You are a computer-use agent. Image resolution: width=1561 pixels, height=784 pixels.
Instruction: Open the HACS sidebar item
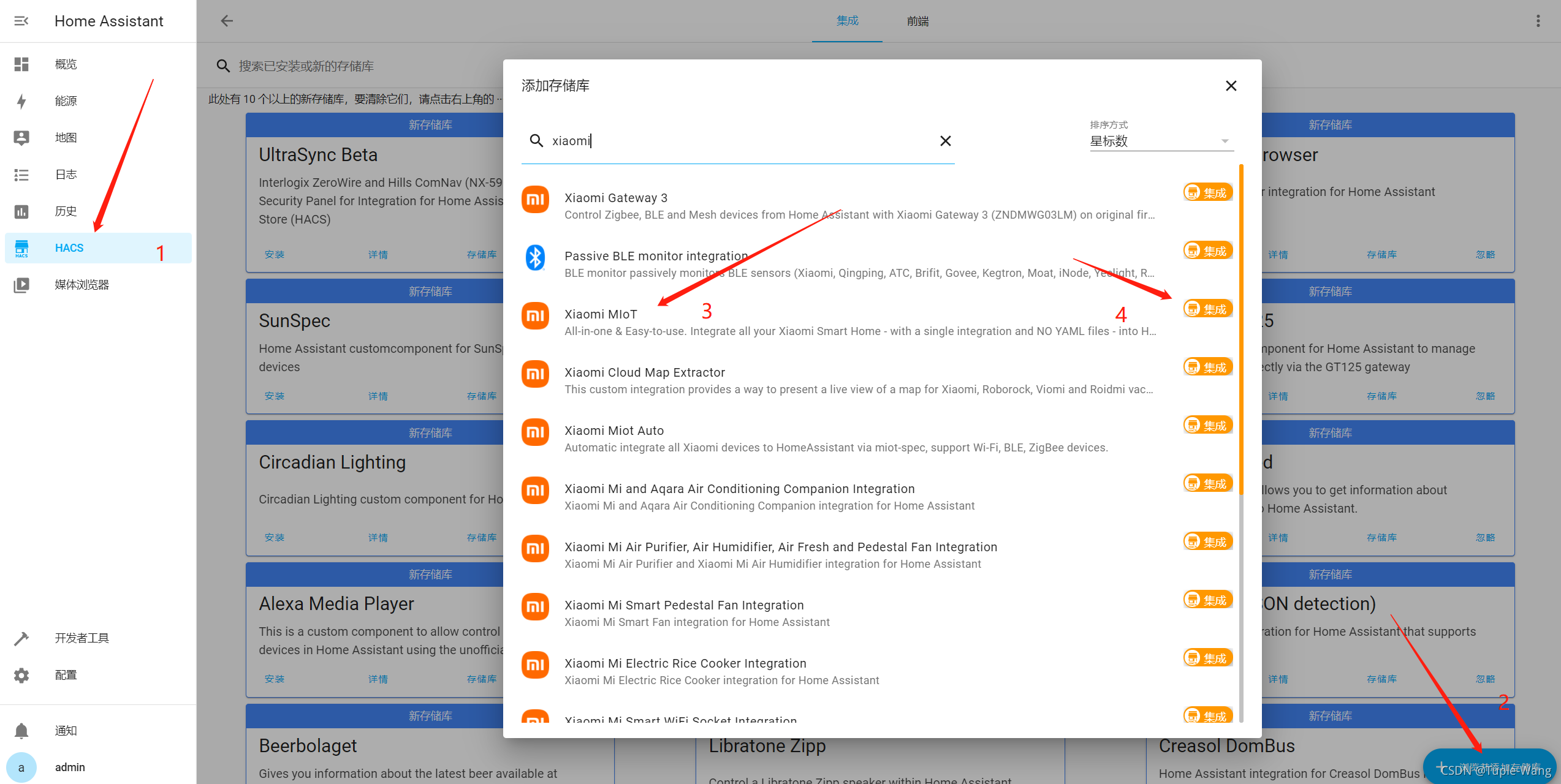[69, 248]
